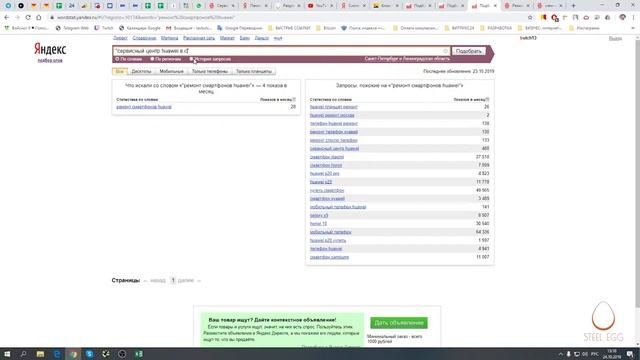Open help icon beside right 'Показов в месяц'
Screen dimensions: 640x360
(487, 99)
